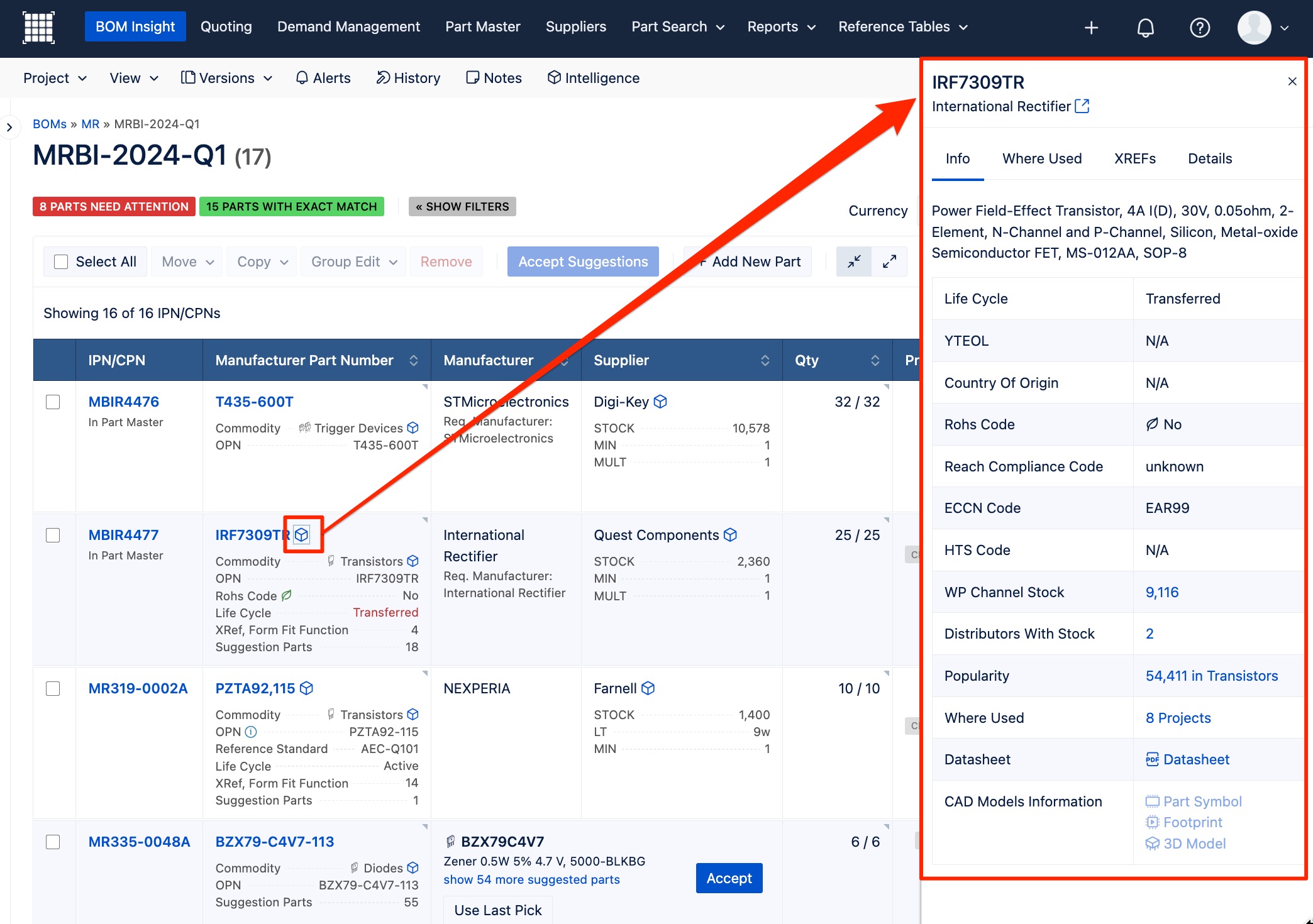Click the Part Symbol CAD link
Viewport: 1313px width, 924px height.
point(1194,801)
